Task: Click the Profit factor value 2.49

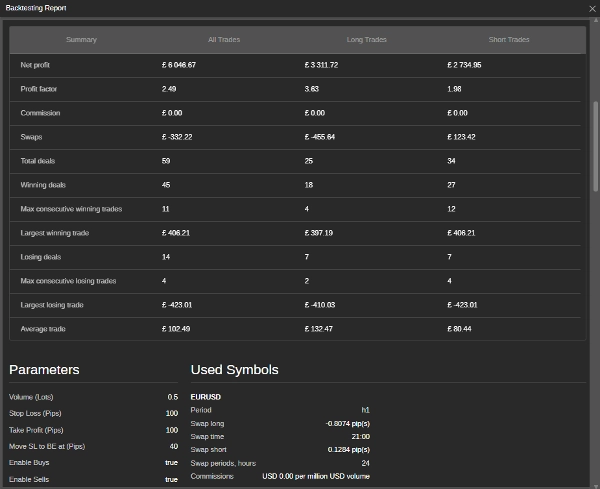Action: click(x=169, y=89)
